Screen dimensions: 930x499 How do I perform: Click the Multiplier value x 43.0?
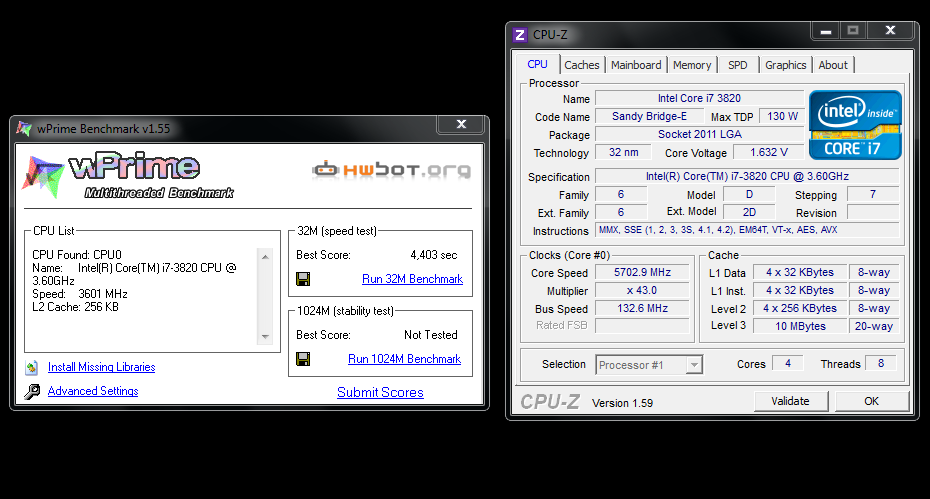[642, 290]
